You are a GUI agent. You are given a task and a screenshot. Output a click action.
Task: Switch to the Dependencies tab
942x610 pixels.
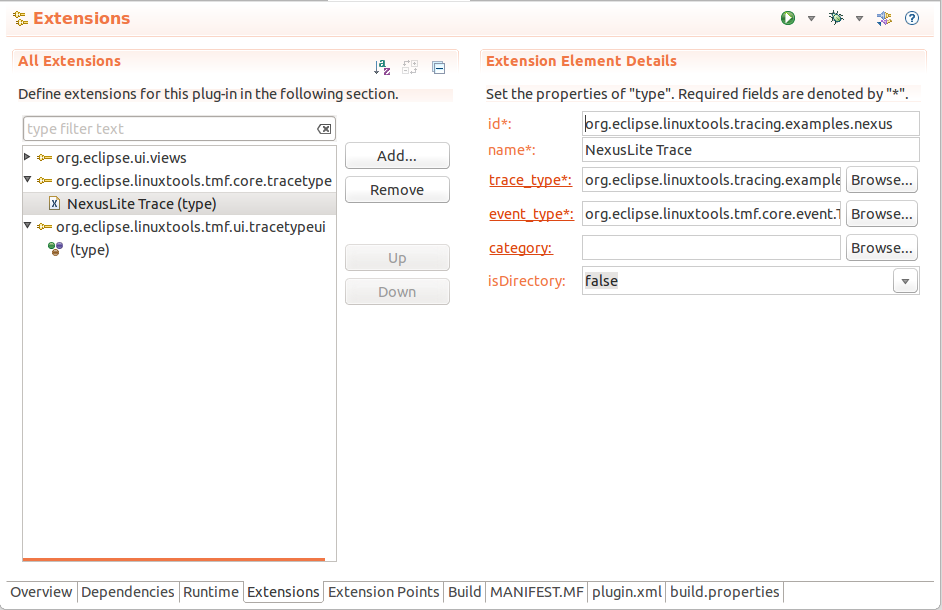[x=128, y=592]
